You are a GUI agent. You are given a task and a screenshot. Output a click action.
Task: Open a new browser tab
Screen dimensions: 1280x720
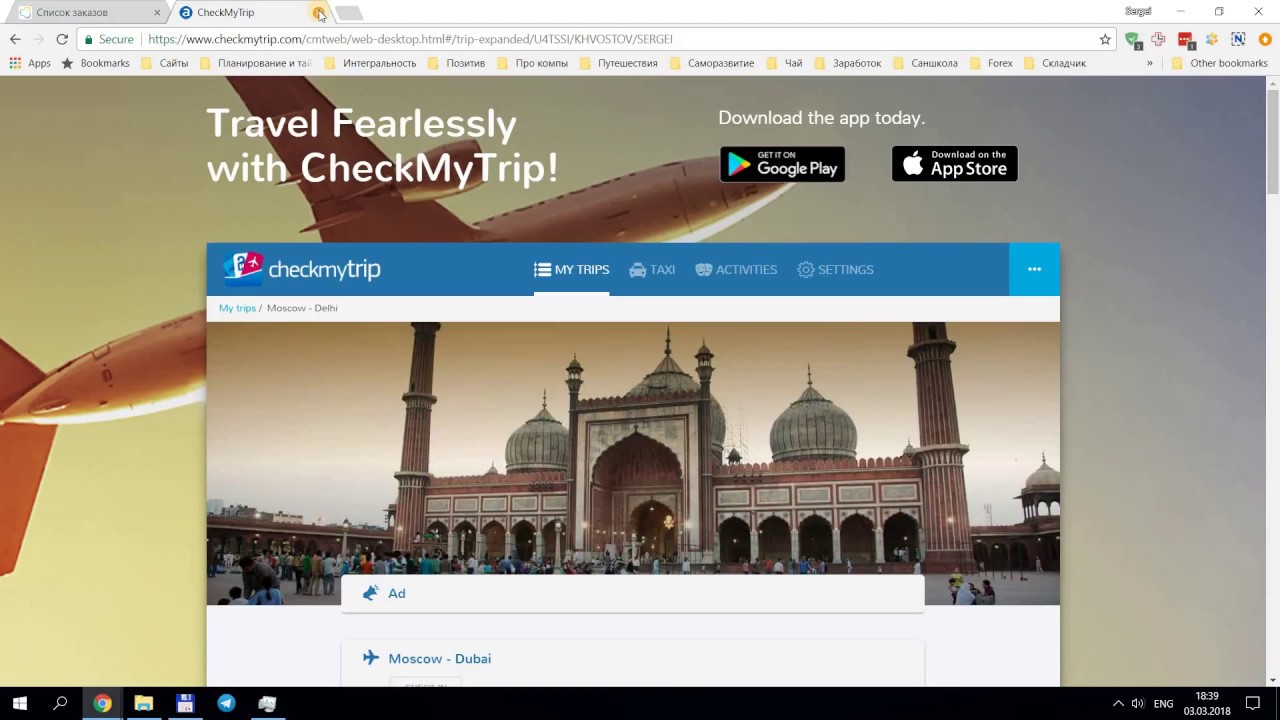pyautogui.click(x=348, y=13)
